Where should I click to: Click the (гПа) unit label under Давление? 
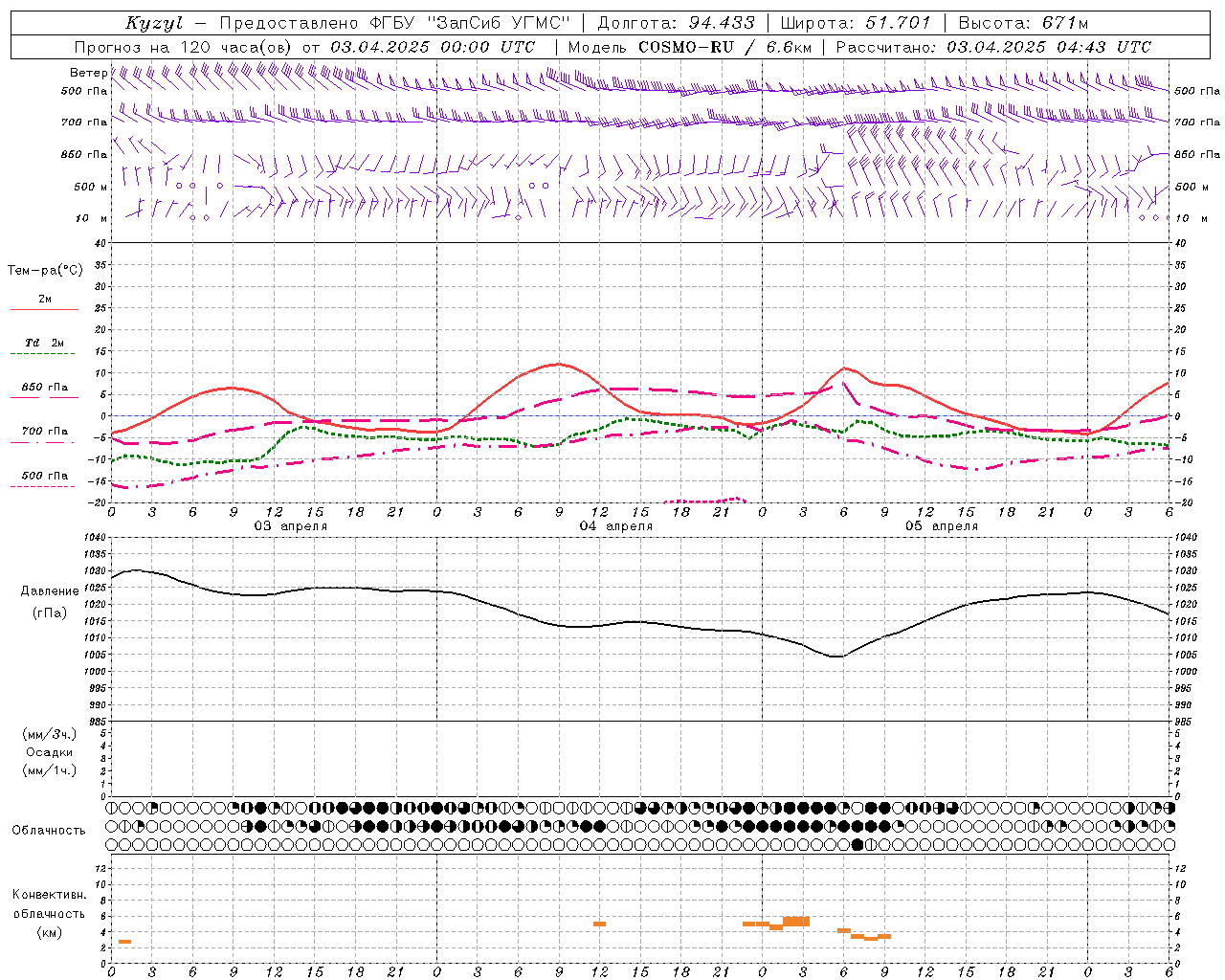pyautogui.click(x=50, y=612)
